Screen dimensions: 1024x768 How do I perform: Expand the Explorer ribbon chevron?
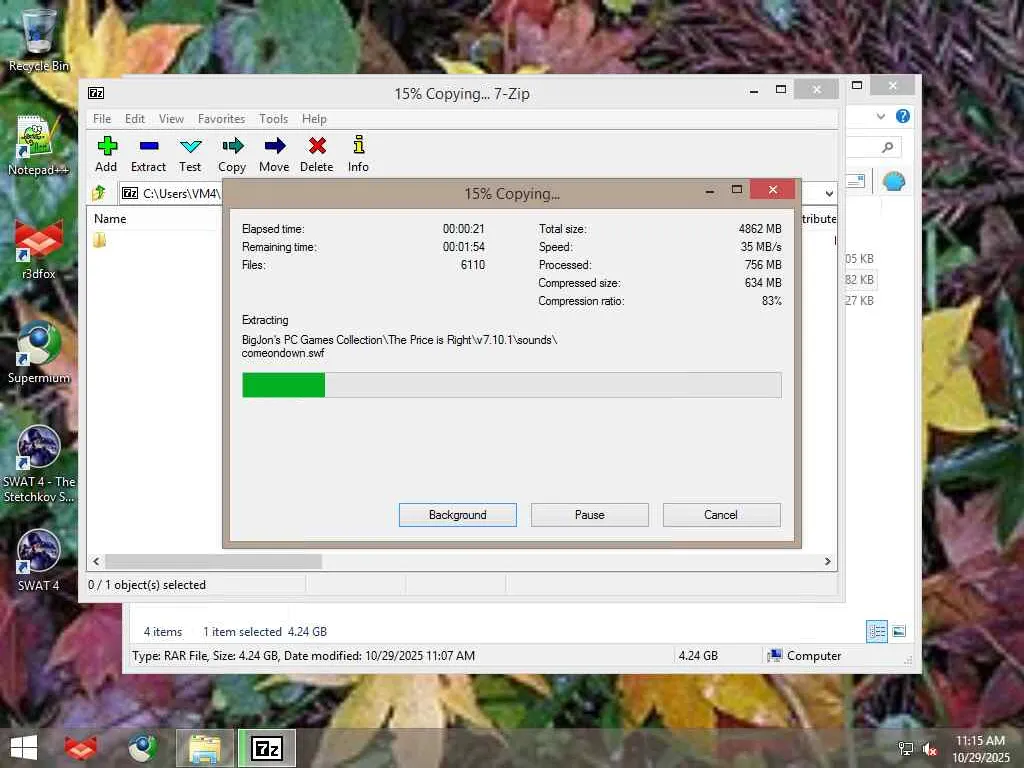click(880, 116)
